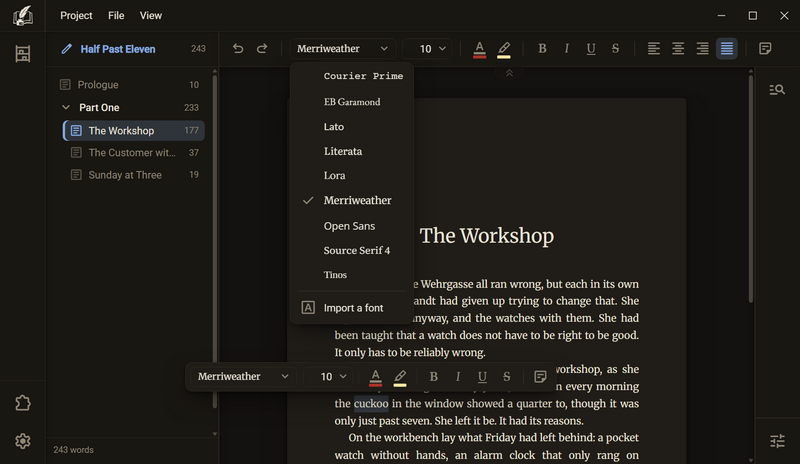The width and height of the screenshot is (800, 464).
Task: Toggle strikethrough in the floating toolbar
Action: point(507,376)
